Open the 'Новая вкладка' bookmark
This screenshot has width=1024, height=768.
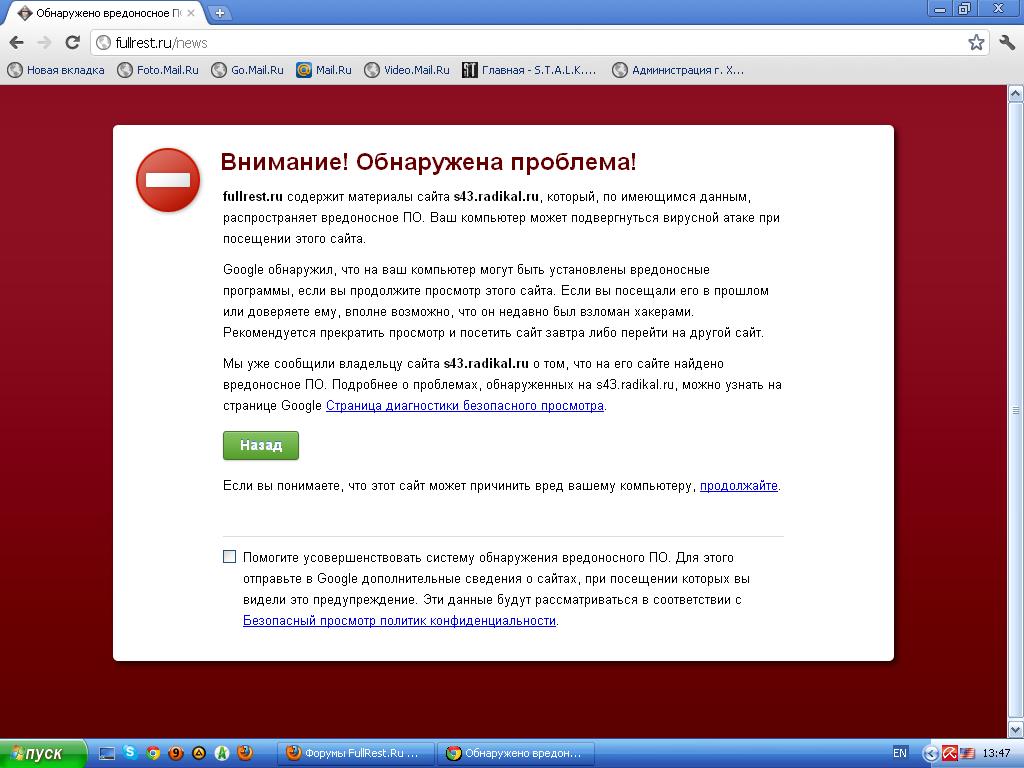56,70
